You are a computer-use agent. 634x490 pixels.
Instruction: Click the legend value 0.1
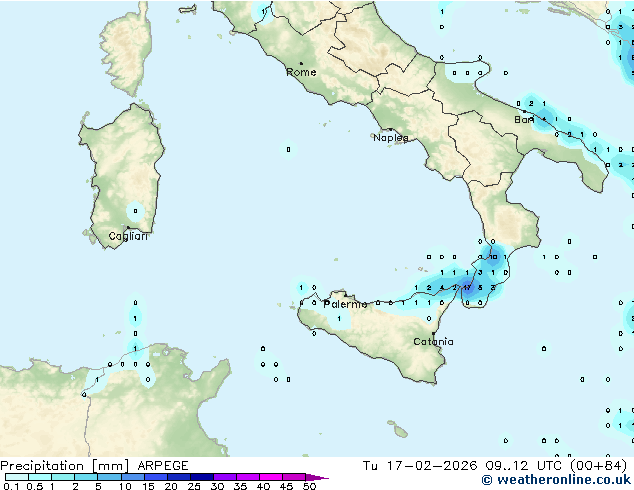click(x=11, y=486)
